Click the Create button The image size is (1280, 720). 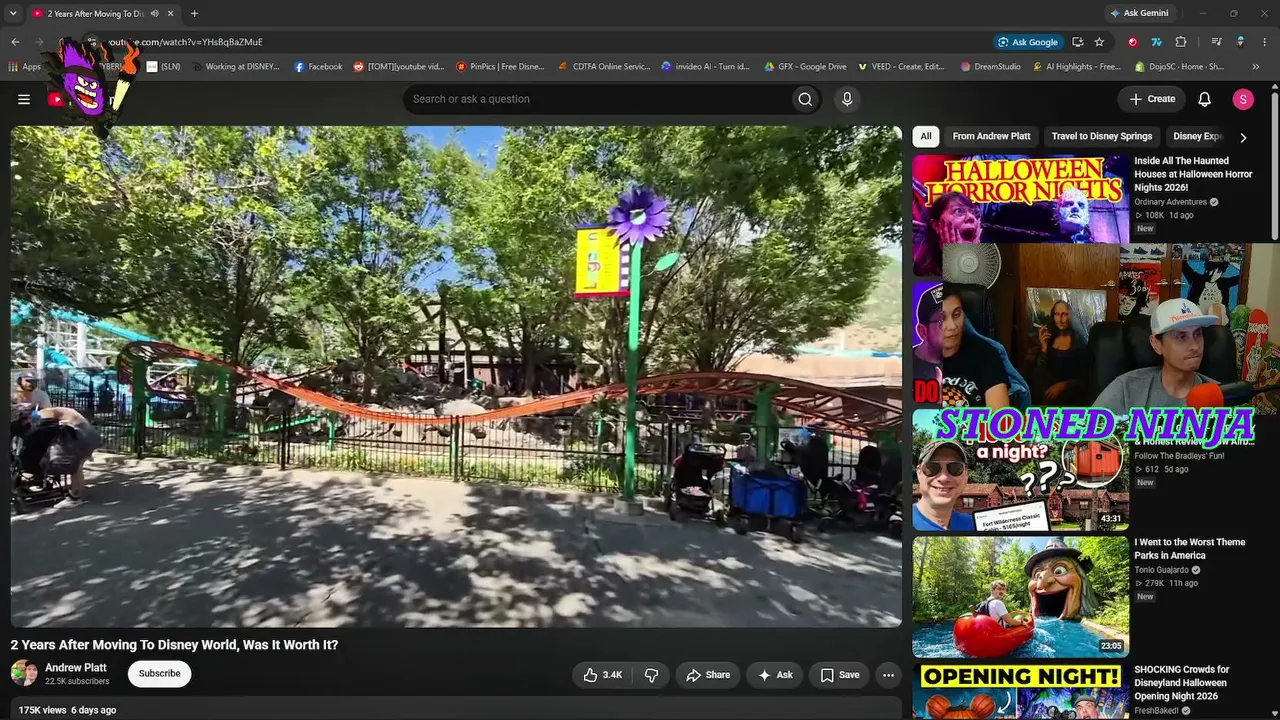coord(1152,99)
